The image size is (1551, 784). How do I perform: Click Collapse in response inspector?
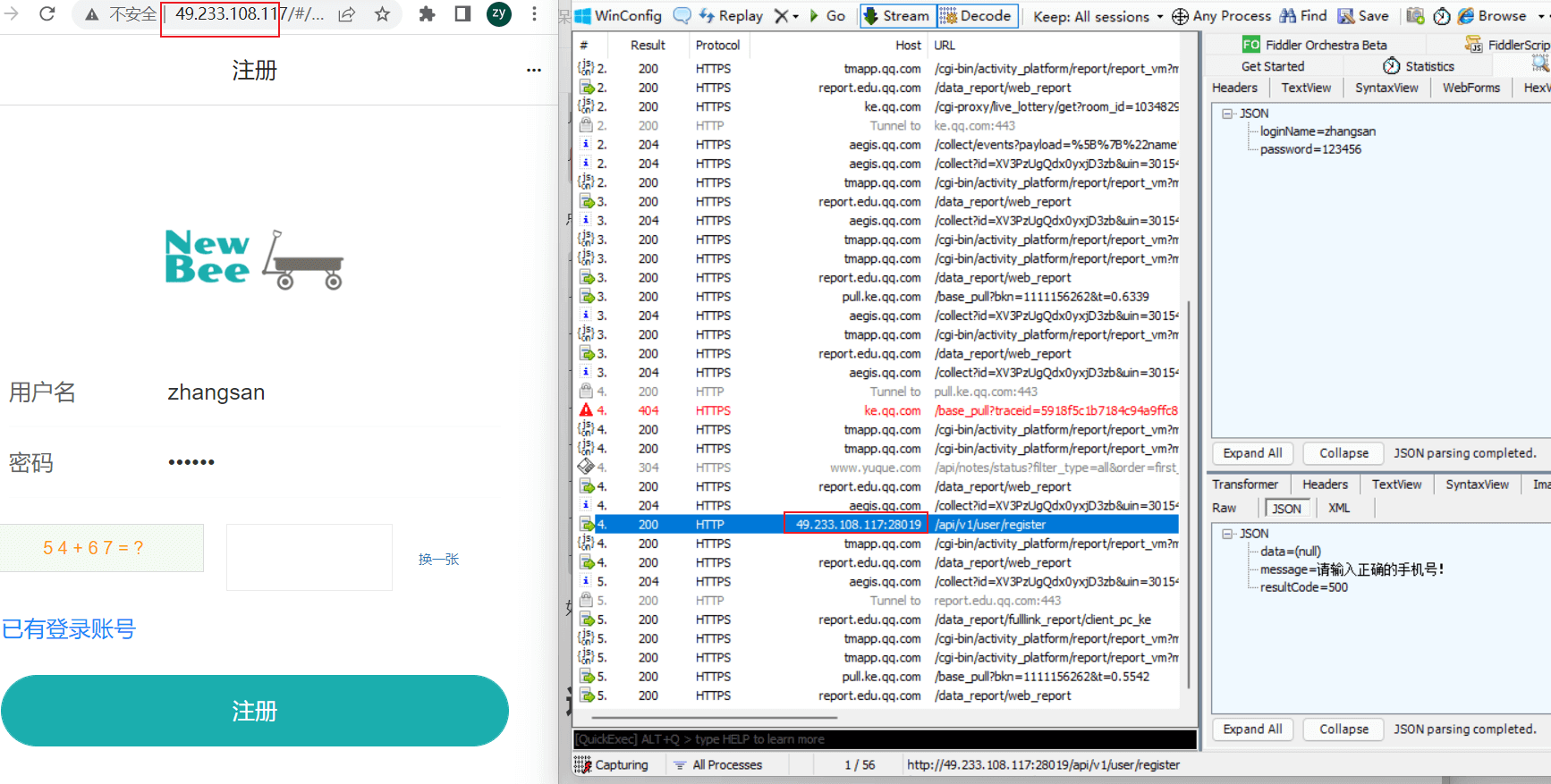click(x=1343, y=729)
